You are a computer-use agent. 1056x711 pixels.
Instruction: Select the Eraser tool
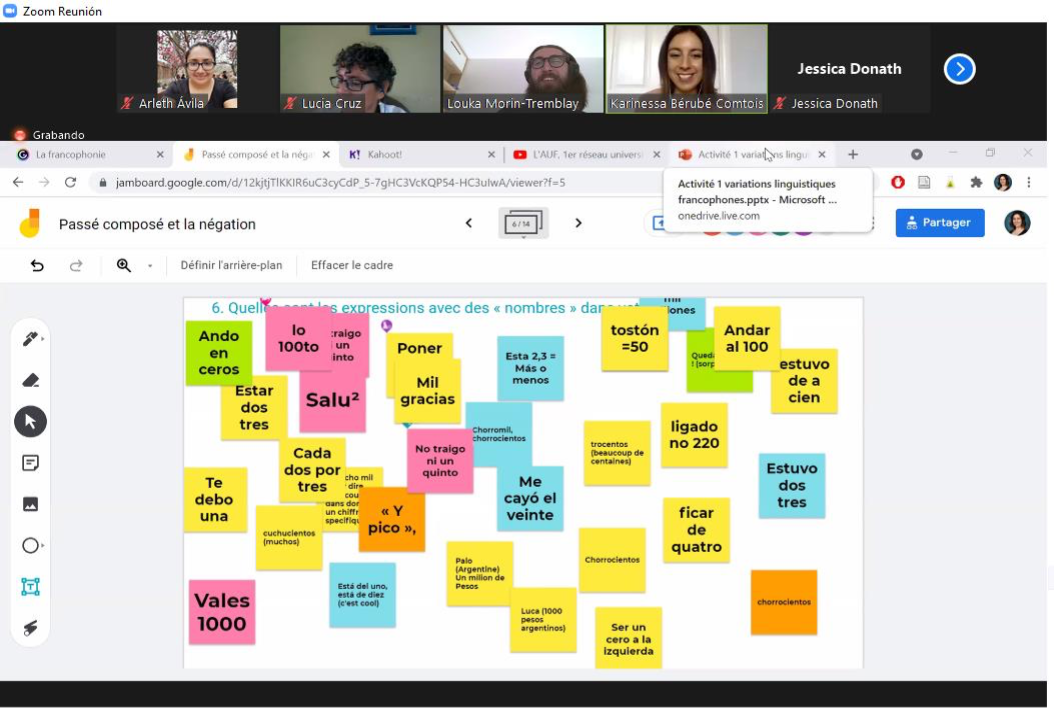click(x=30, y=380)
